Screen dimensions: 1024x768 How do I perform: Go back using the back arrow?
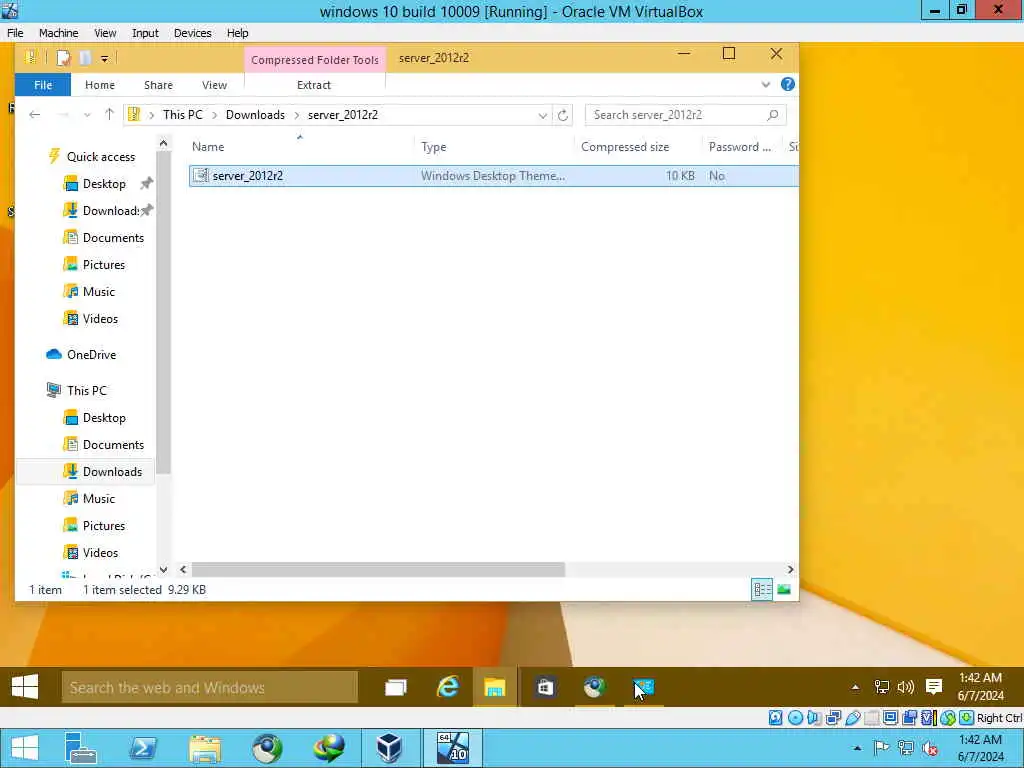[35, 115]
